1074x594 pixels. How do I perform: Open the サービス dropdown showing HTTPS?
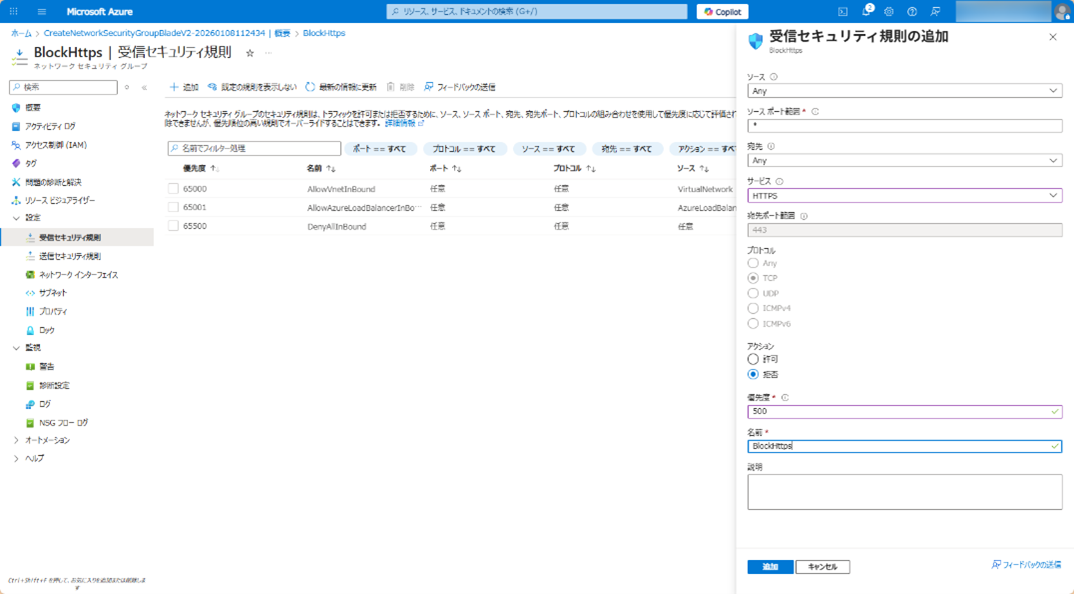[x=904, y=196]
